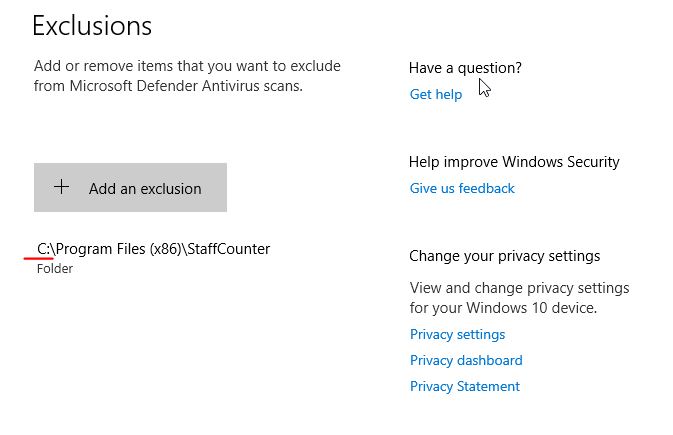The height and width of the screenshot is (435, 673).
Task: Open the Privacy dashboard link
Action: [x=466, y=360]
